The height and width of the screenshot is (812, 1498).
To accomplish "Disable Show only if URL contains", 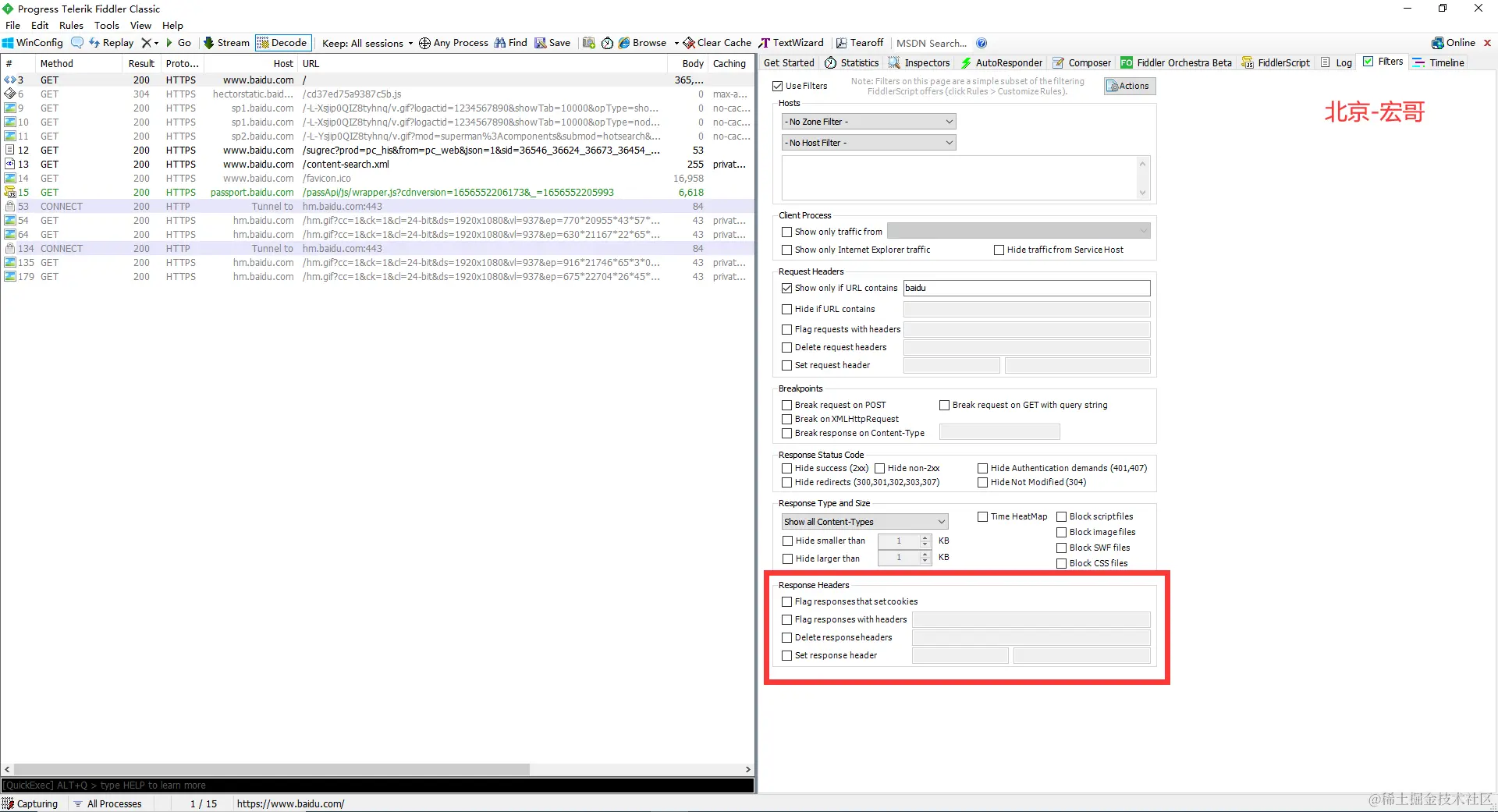I will click(x=786, y=288).
